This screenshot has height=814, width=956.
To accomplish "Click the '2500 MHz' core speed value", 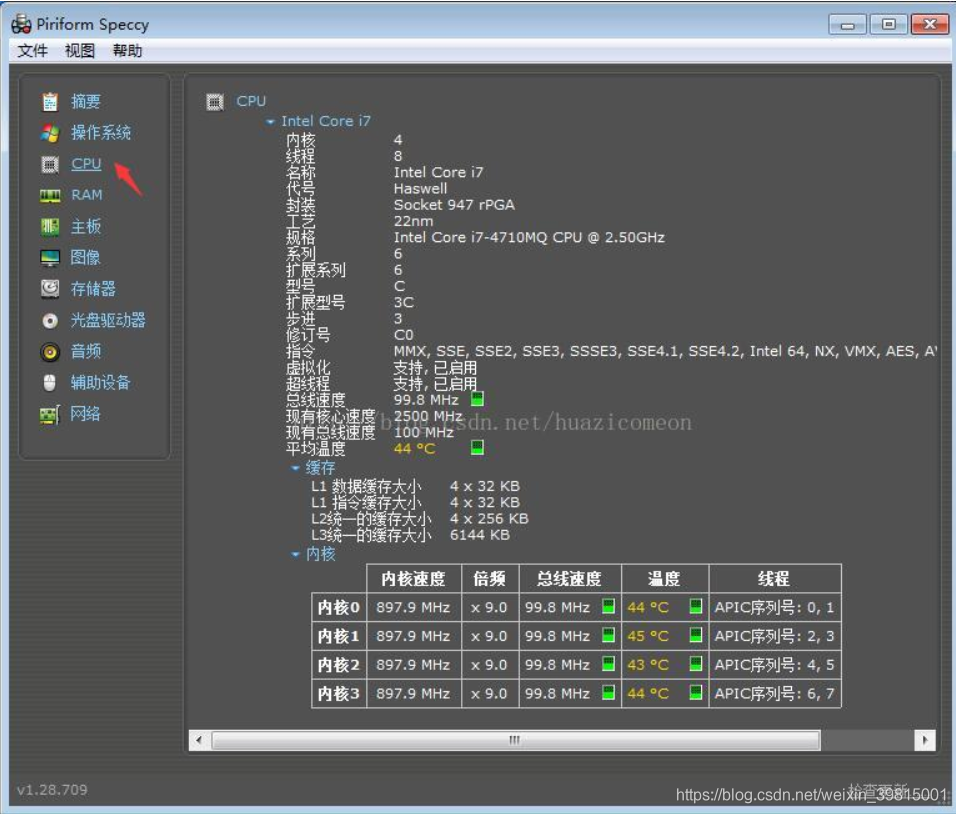I will point(428,416).
